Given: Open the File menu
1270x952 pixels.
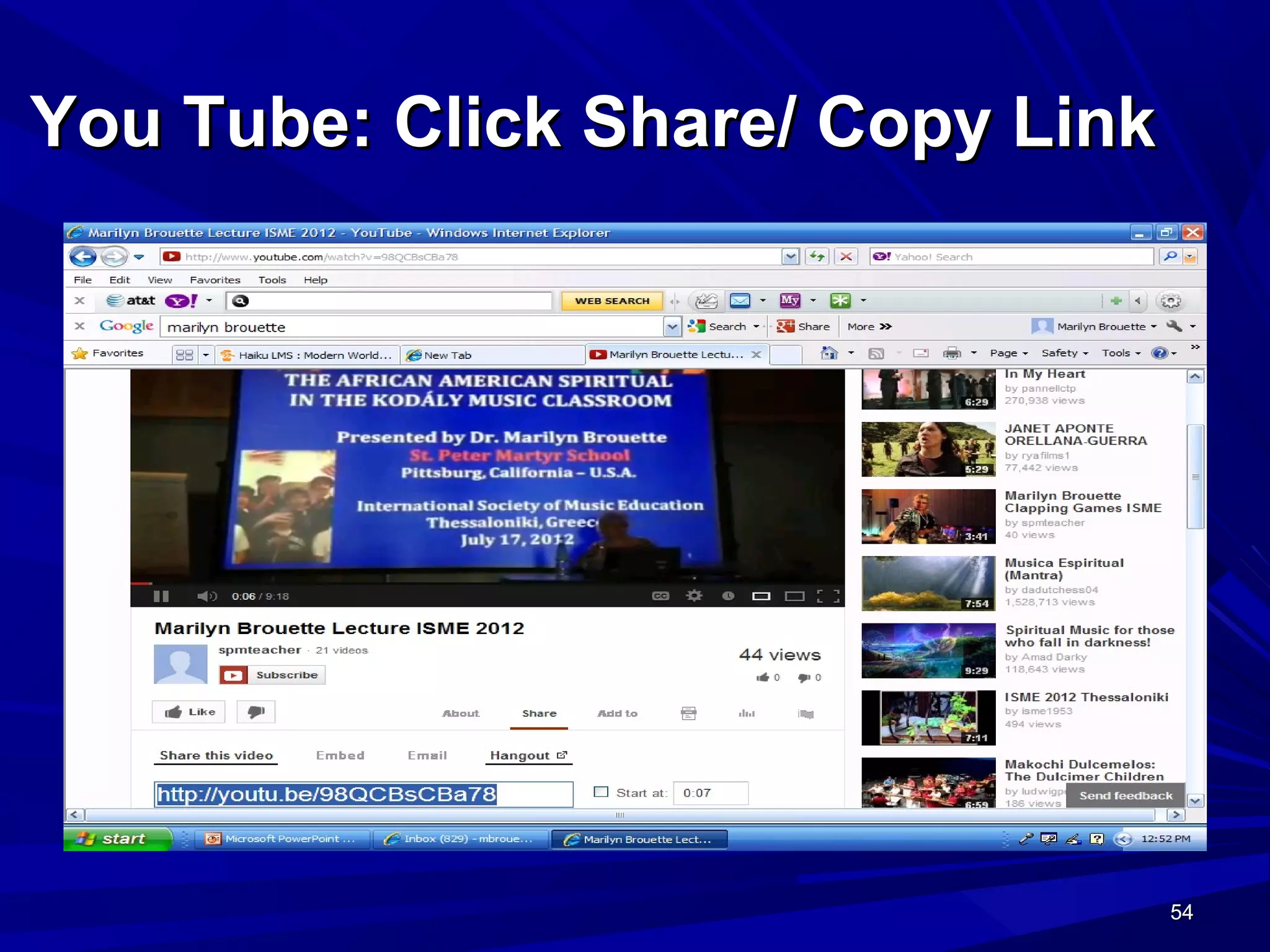Looking at the screenshot, I should click(82, 280).
